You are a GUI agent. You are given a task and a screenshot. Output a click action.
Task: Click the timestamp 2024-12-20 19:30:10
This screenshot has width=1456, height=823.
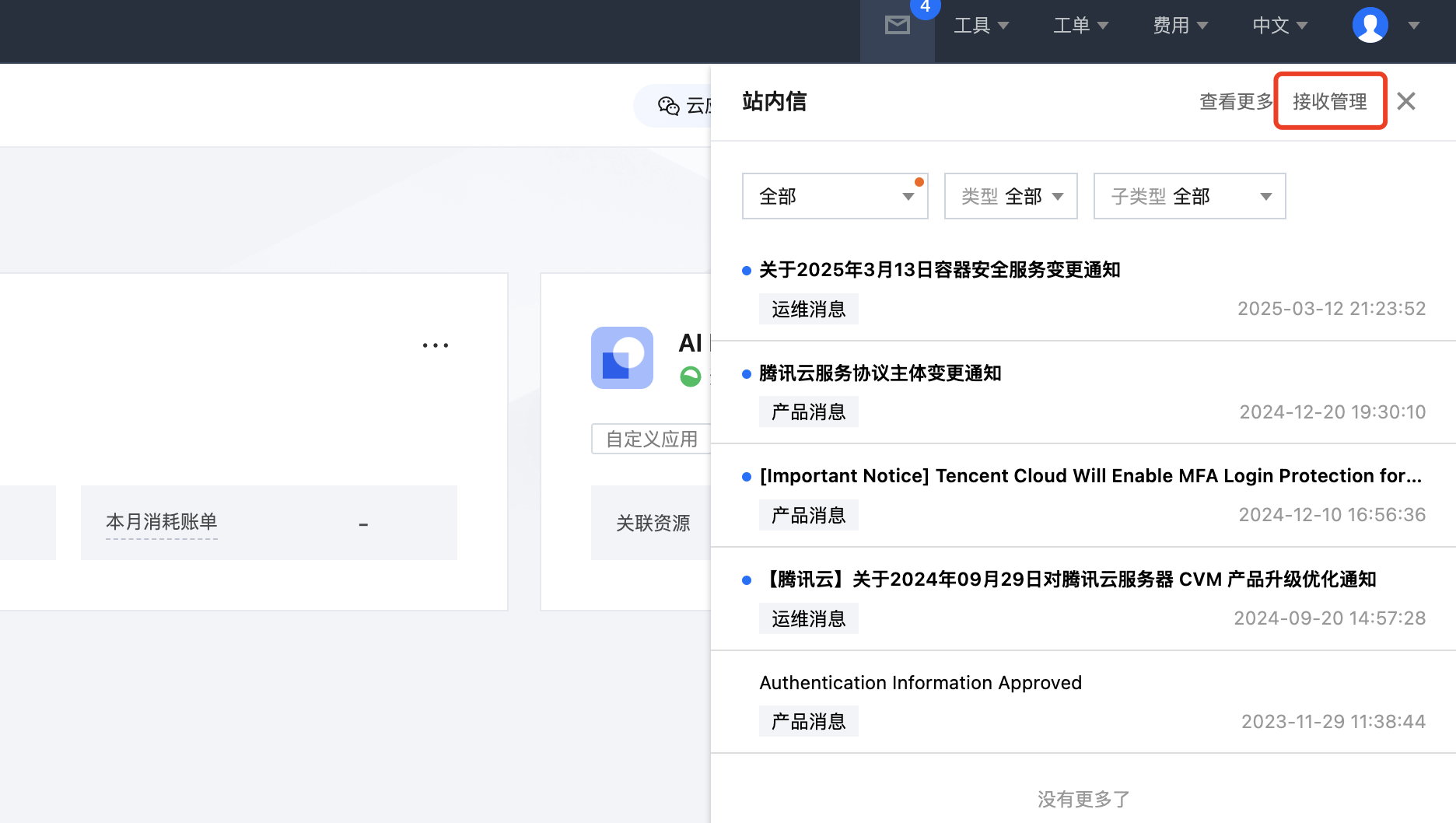click(x=1332, y=412)
